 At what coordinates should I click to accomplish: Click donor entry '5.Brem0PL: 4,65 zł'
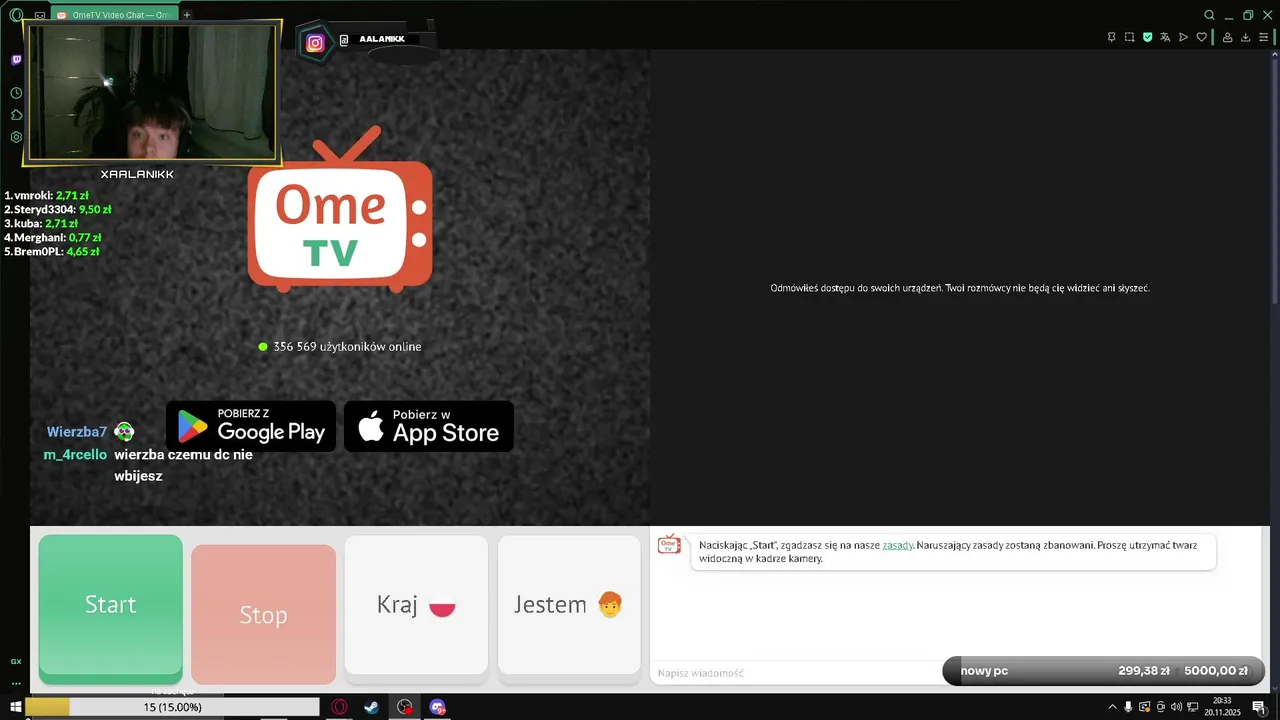pyautogui.click(x=52, y=252)
